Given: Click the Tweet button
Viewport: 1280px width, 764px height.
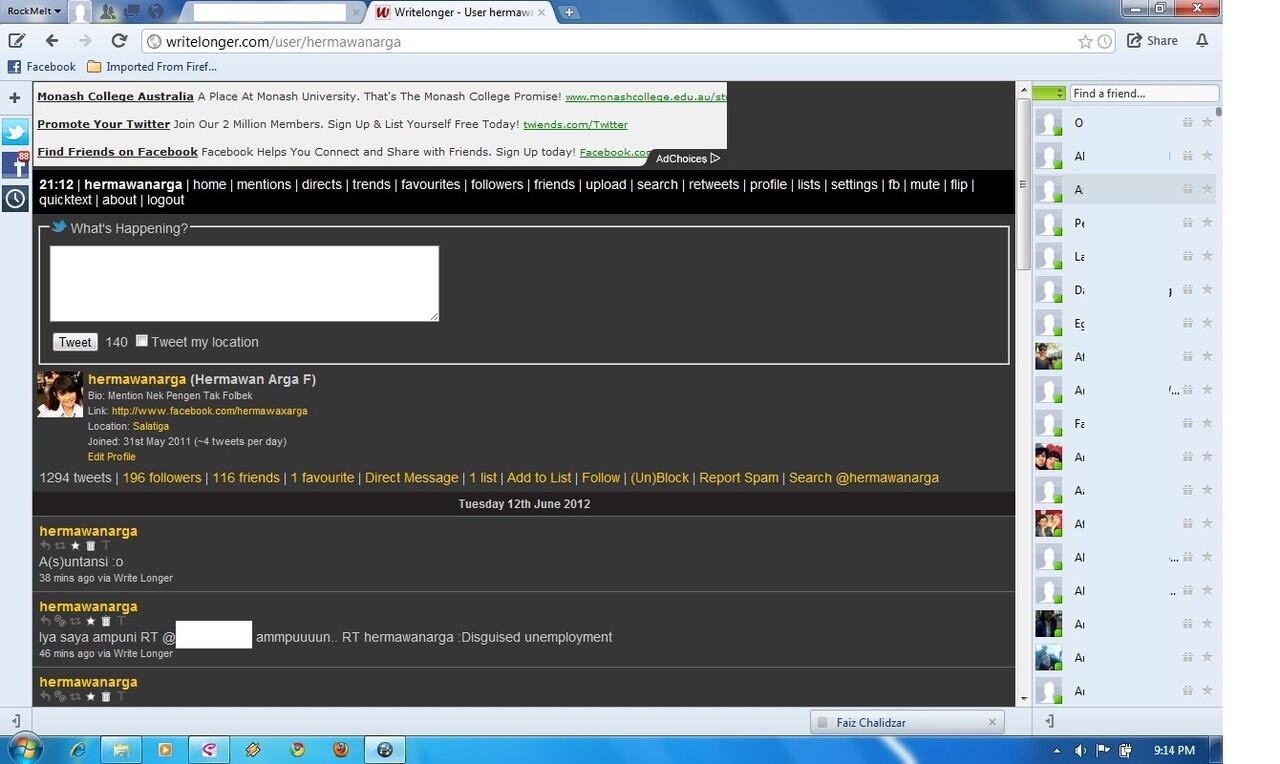Looking at the screenshot, I should pyautogui.click(x=75, y=342).
